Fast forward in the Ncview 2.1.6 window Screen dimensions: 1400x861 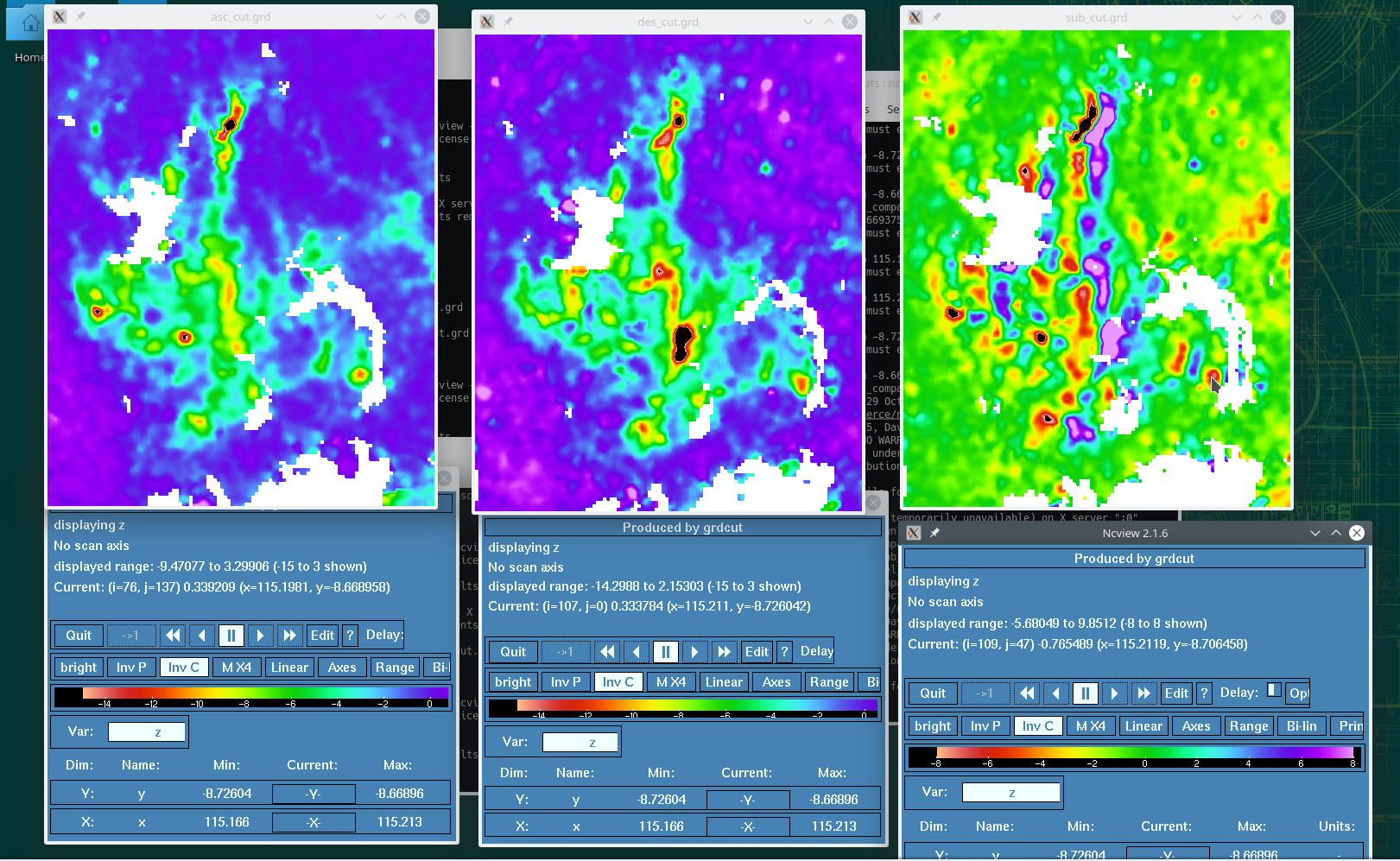(x=1144, y=693)
